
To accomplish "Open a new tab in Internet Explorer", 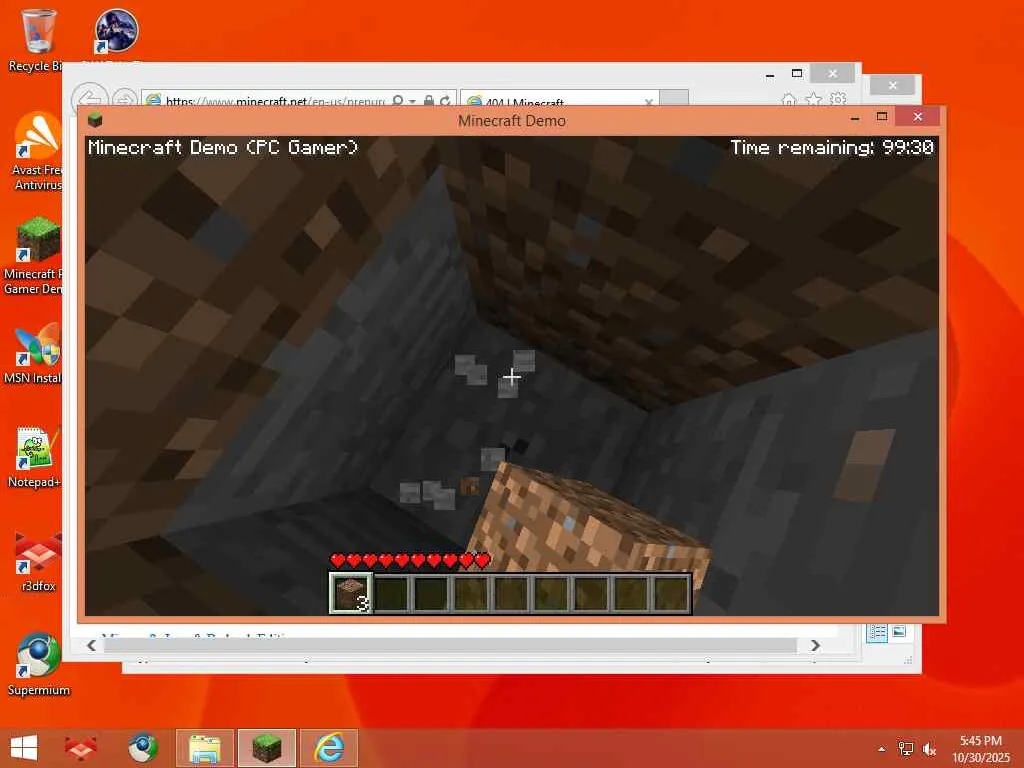I will [x=674, y=98].
